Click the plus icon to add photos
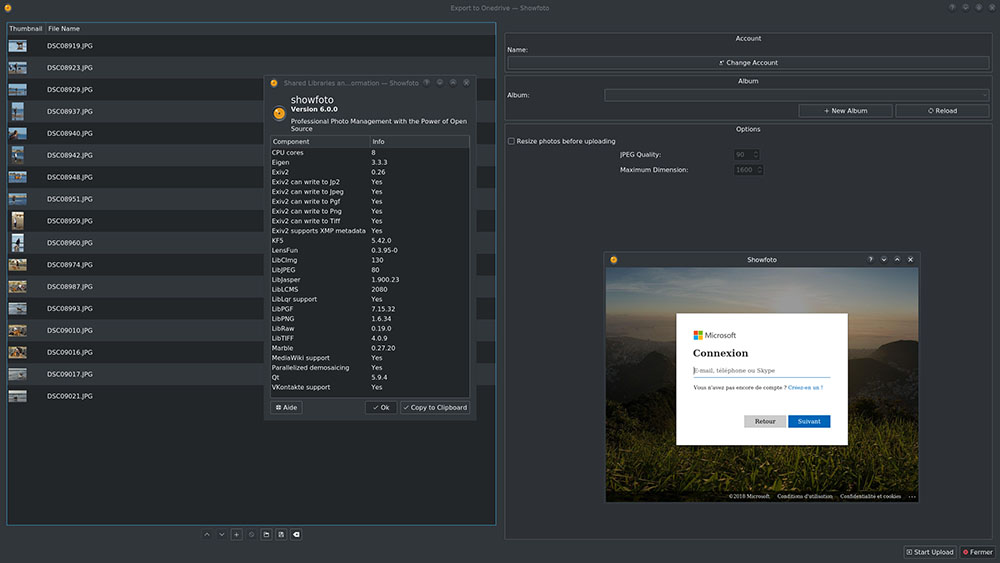This screenshot has width=1000, height=563. tap(237, 535)
